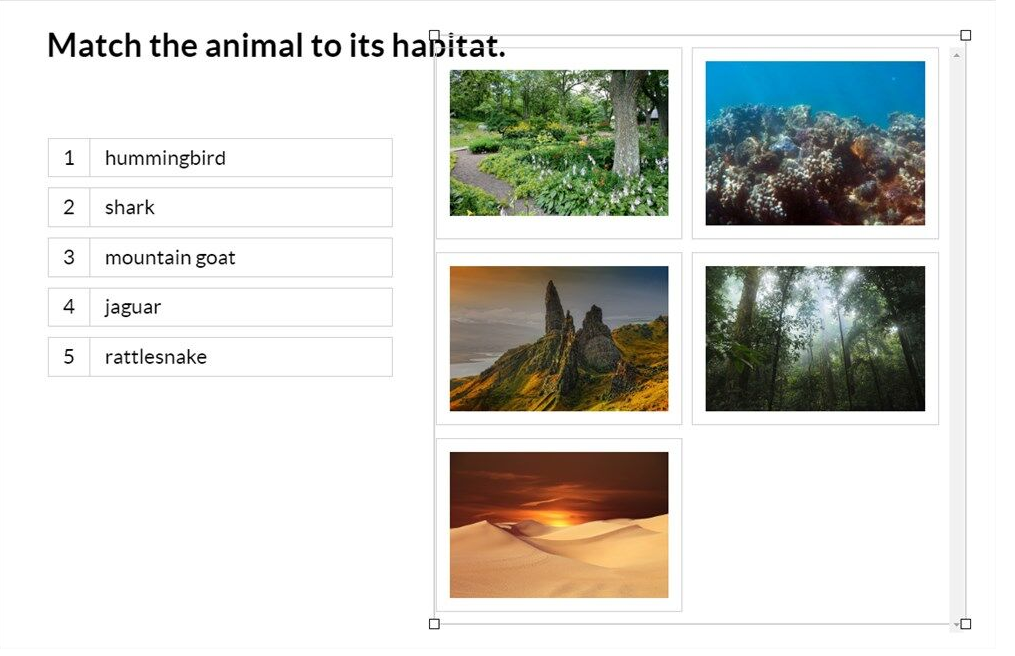This screenshot has height=656, width=1015.
Task: Choose the rocky mountain image
Action: (x=559, y=338)
